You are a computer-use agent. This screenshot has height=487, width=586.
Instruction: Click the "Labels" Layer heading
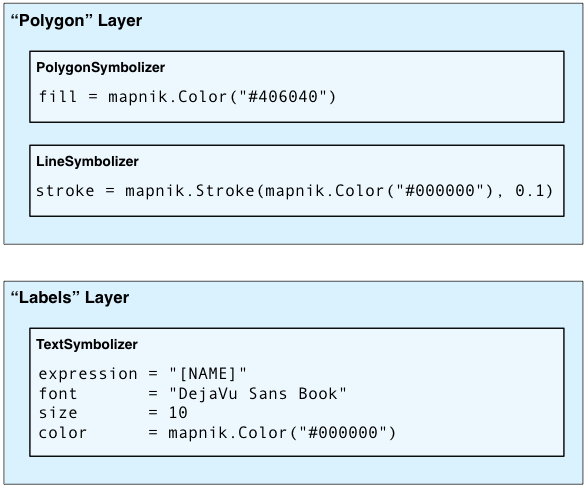point(70,298)
